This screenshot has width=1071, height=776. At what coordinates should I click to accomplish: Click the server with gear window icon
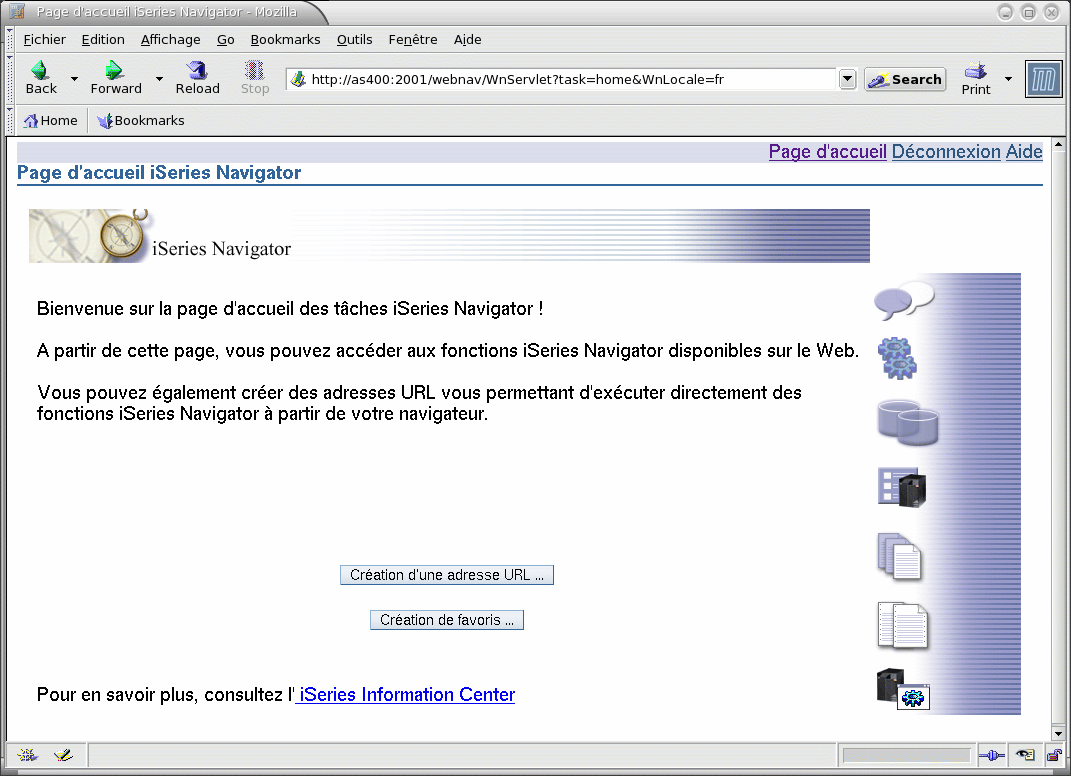click(x=903, y=689)
